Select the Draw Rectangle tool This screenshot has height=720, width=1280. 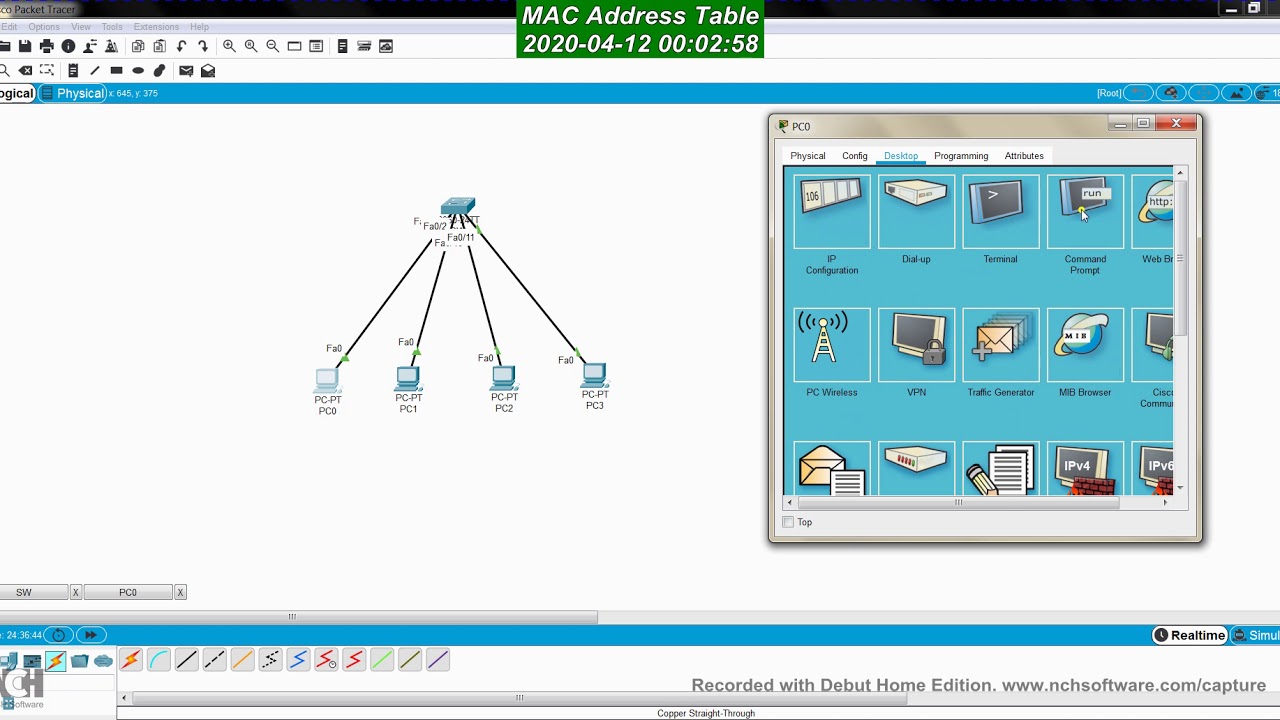[116, 70]
